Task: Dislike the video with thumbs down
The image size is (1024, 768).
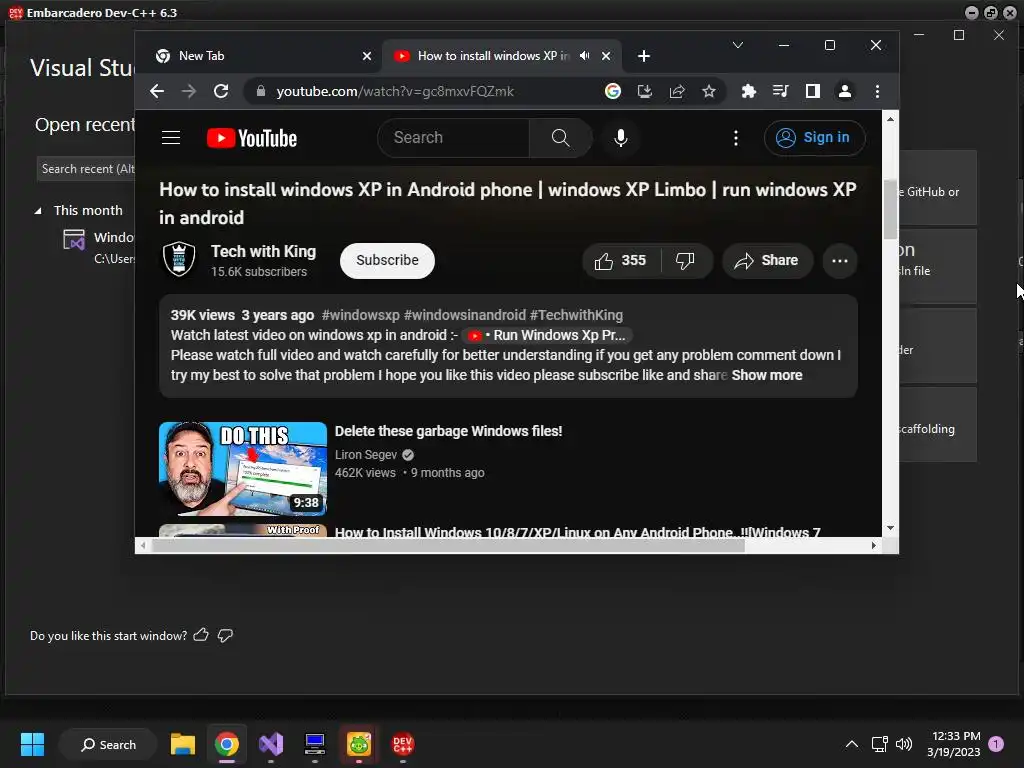Action: [x=685, y=261]
